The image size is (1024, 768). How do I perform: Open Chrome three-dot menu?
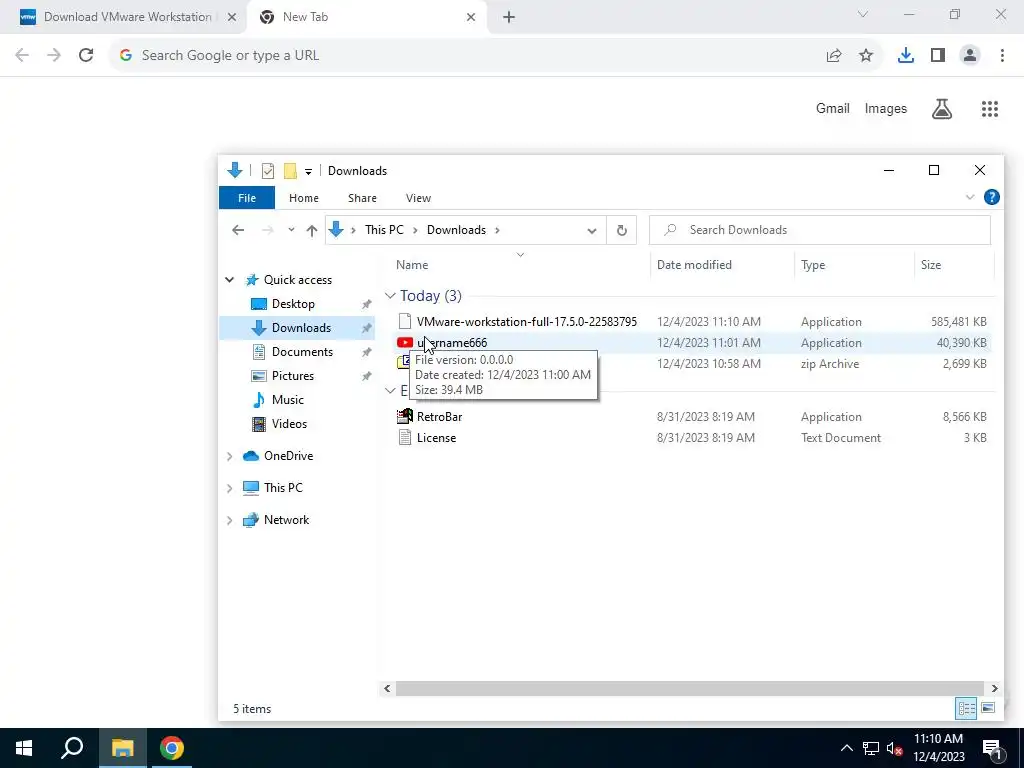(1002, 56)
